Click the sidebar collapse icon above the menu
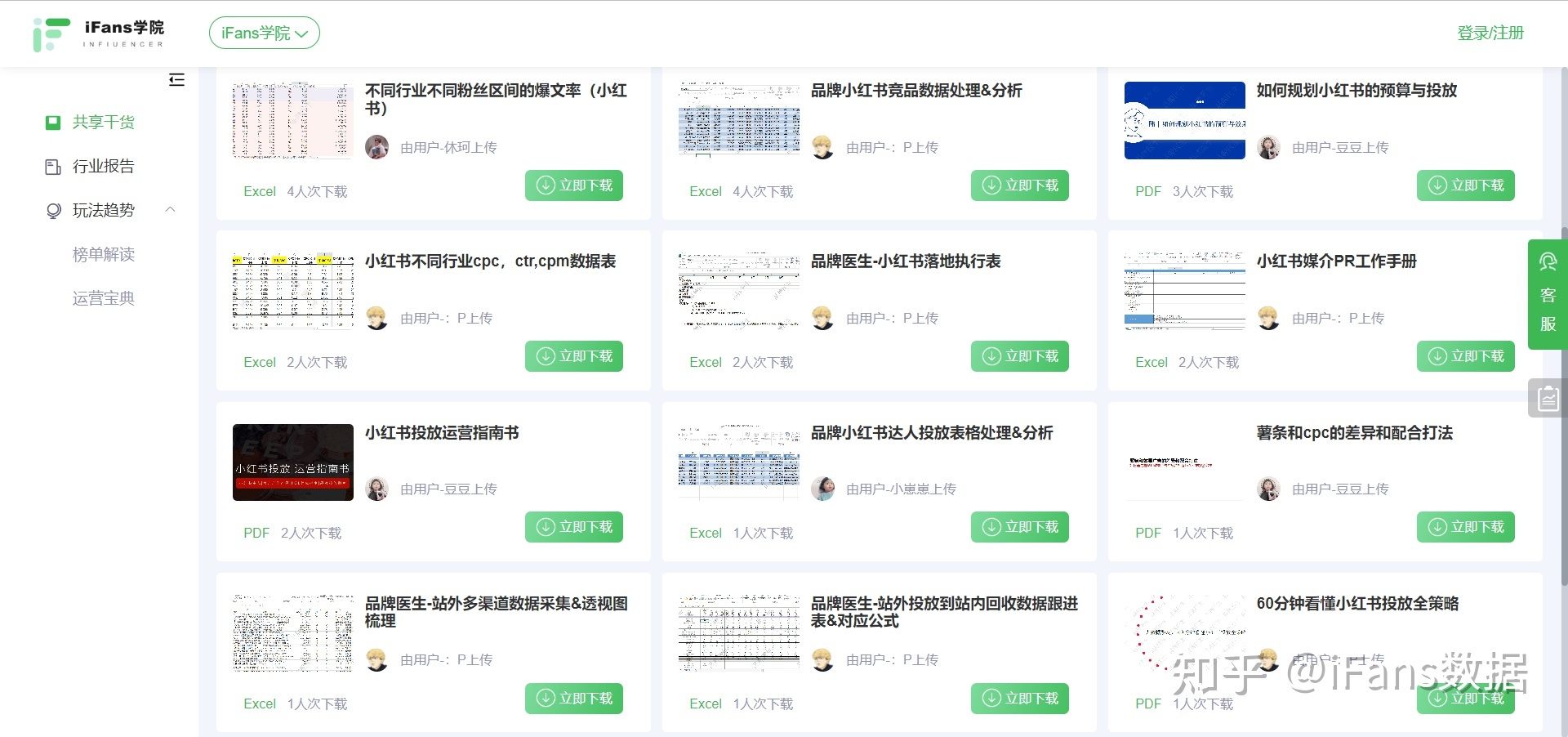The height and width of the screenshot is (737, 1568). click(x=176, y=79)
